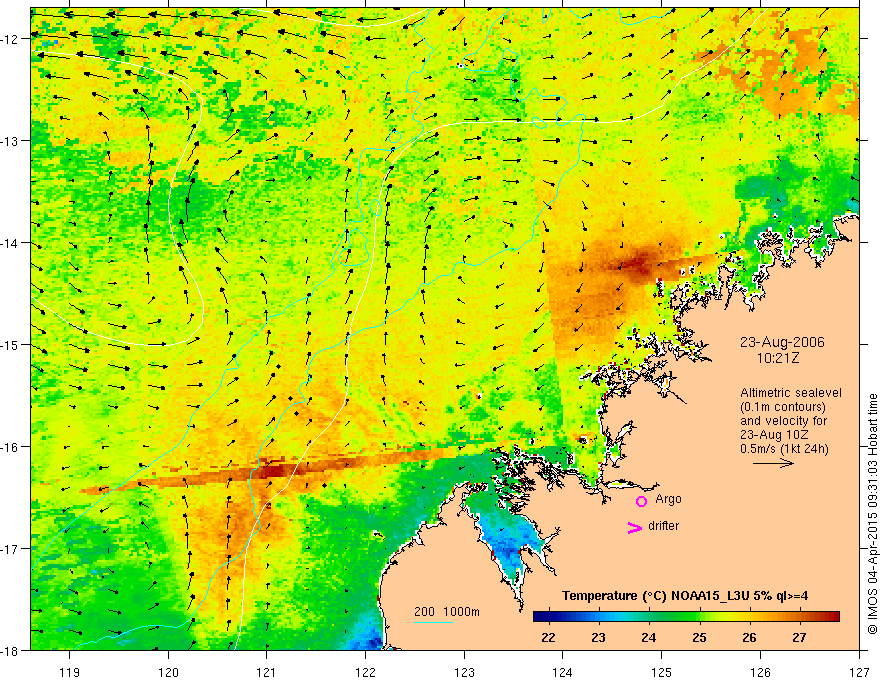Click the longitude axis label 120
This screenshot has width=880, height=680.
click(x=168, y=672)
